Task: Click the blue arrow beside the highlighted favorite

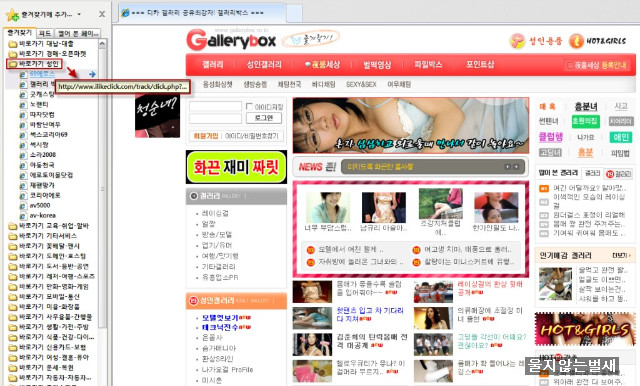Action: point(92,74)
